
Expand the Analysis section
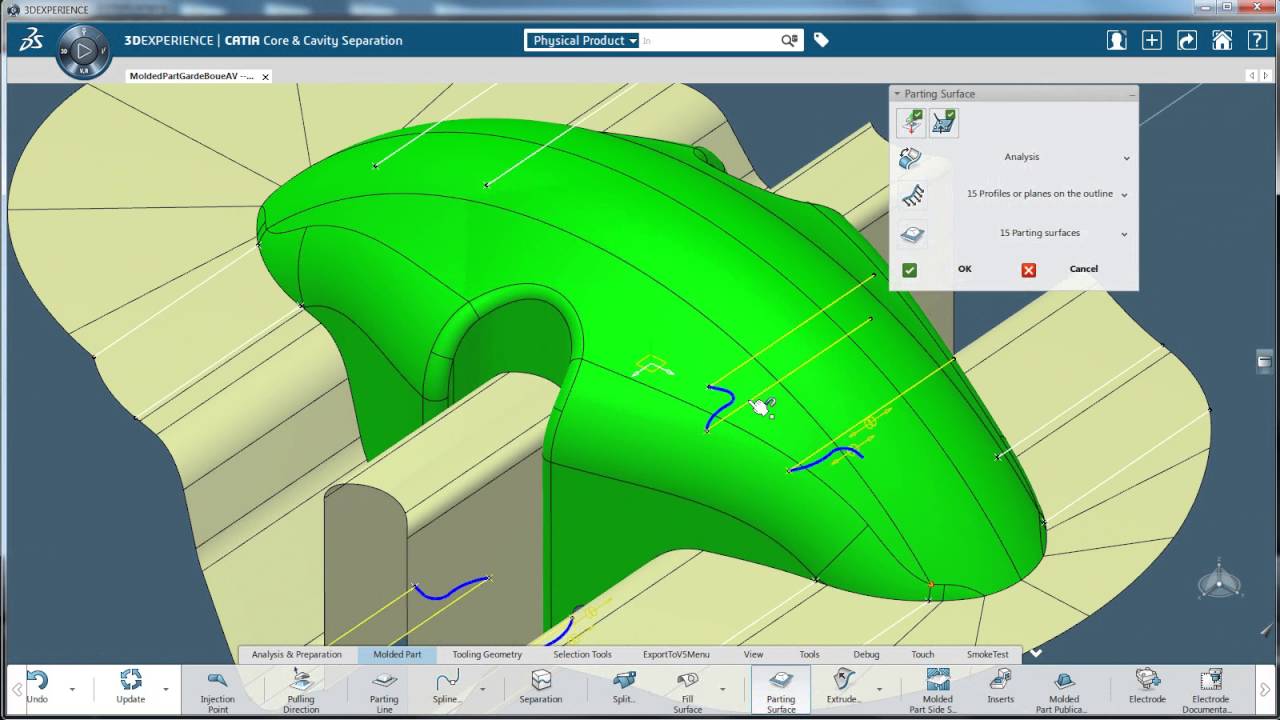tap(1126, 158)
